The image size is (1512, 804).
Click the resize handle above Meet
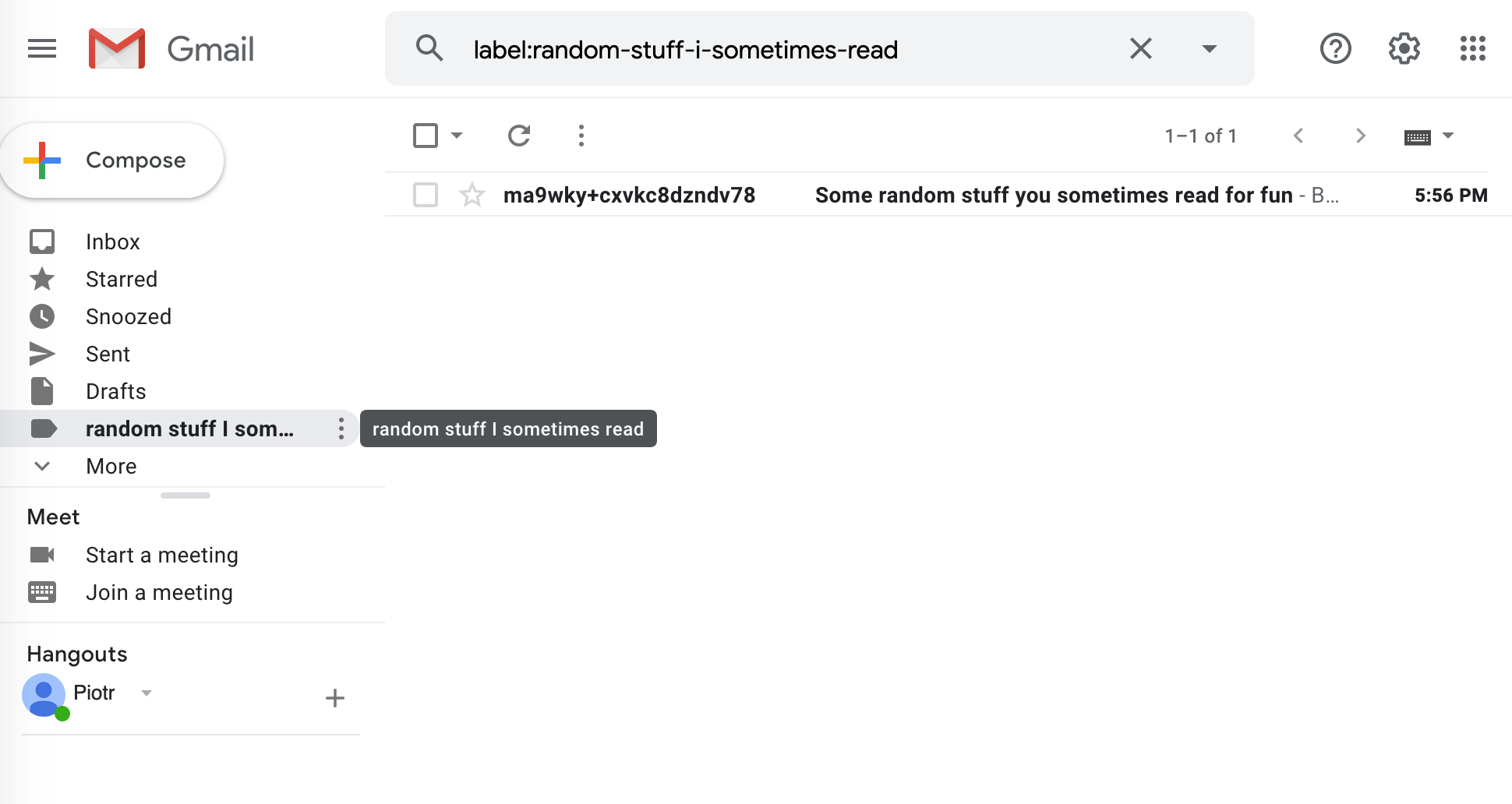(185, 495)
